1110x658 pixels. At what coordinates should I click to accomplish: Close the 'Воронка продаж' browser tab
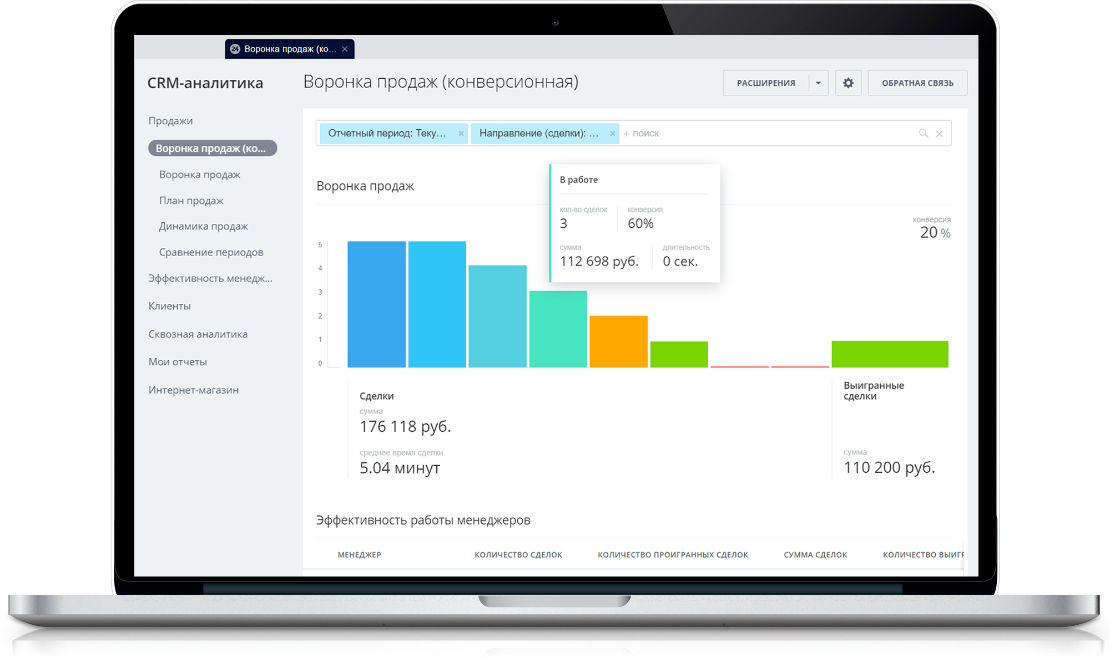coord(345,49)
